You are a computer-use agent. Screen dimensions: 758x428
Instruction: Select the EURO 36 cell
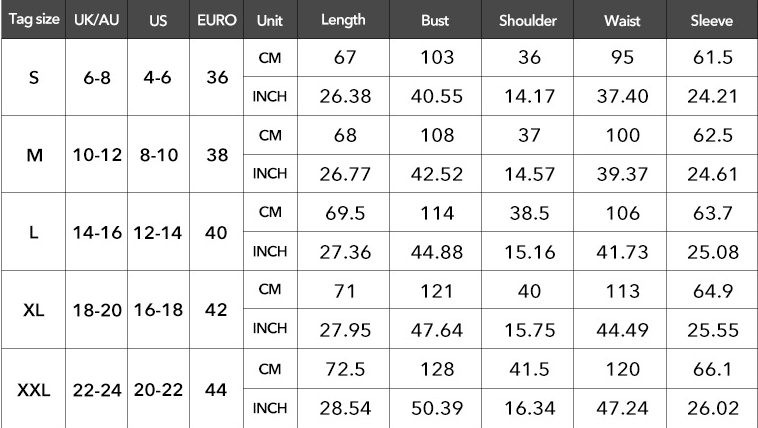point(217,77)
